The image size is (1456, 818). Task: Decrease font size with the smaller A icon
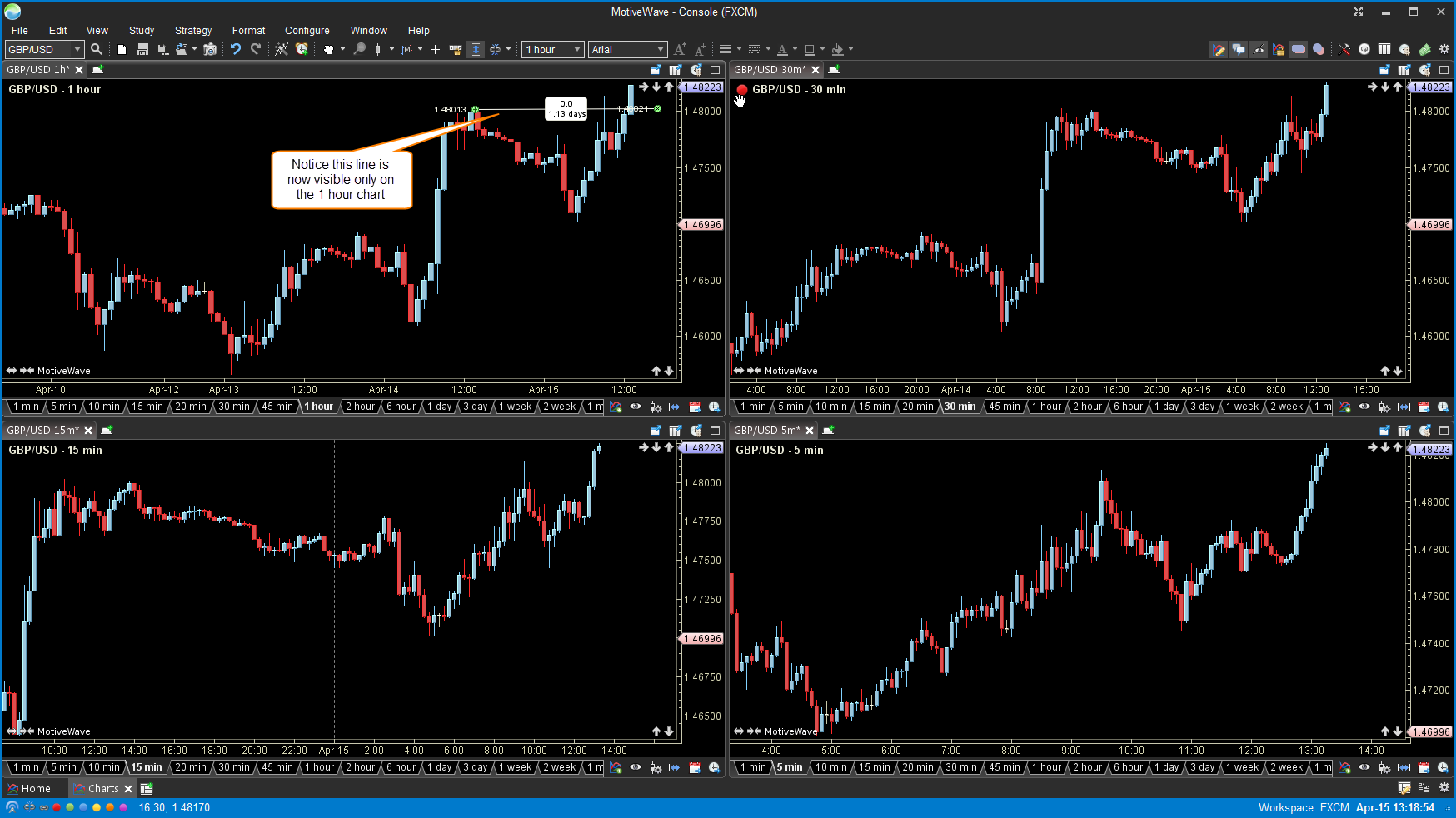tap(700, 49)
